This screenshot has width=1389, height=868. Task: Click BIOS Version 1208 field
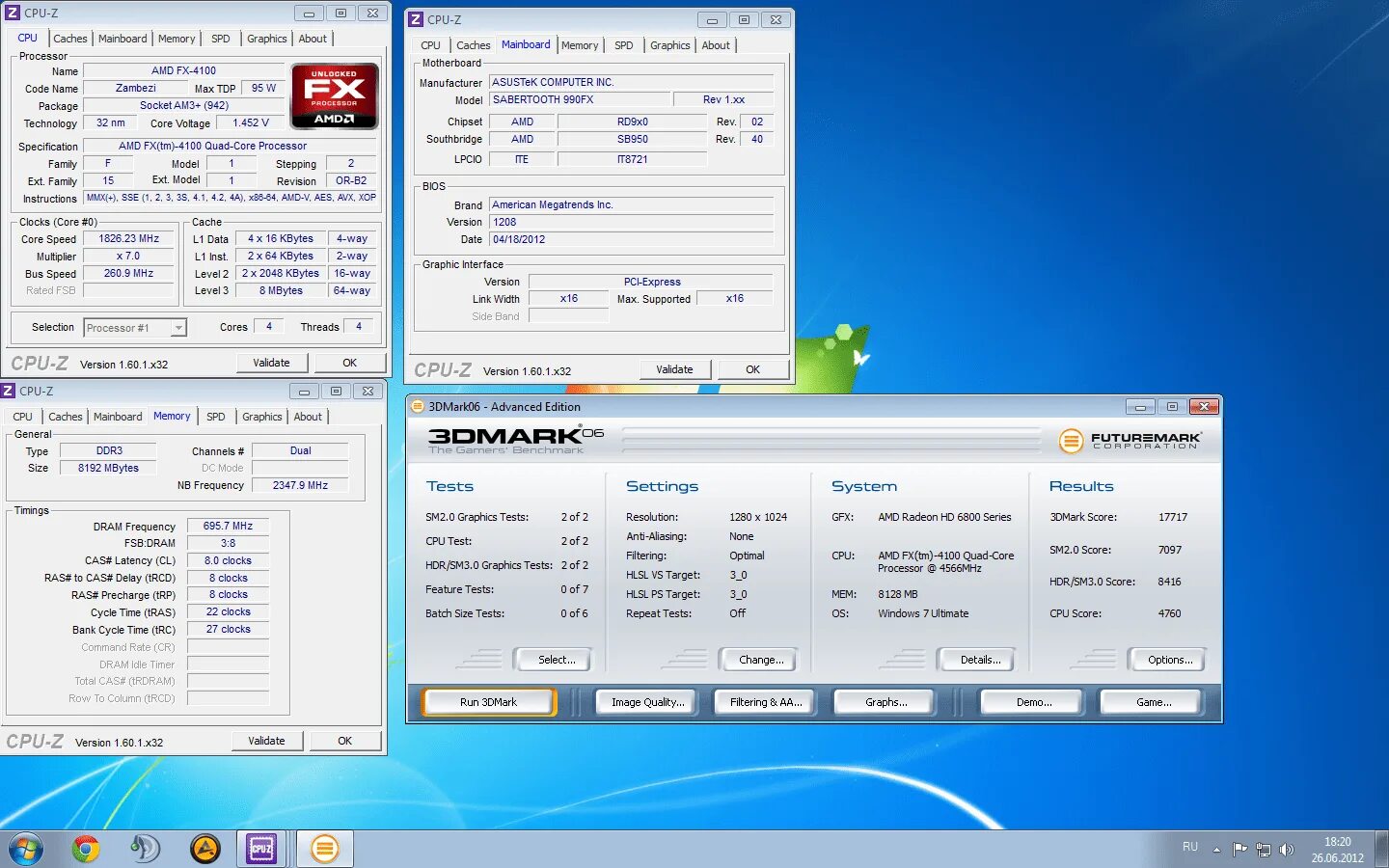[x=631, y=222]
